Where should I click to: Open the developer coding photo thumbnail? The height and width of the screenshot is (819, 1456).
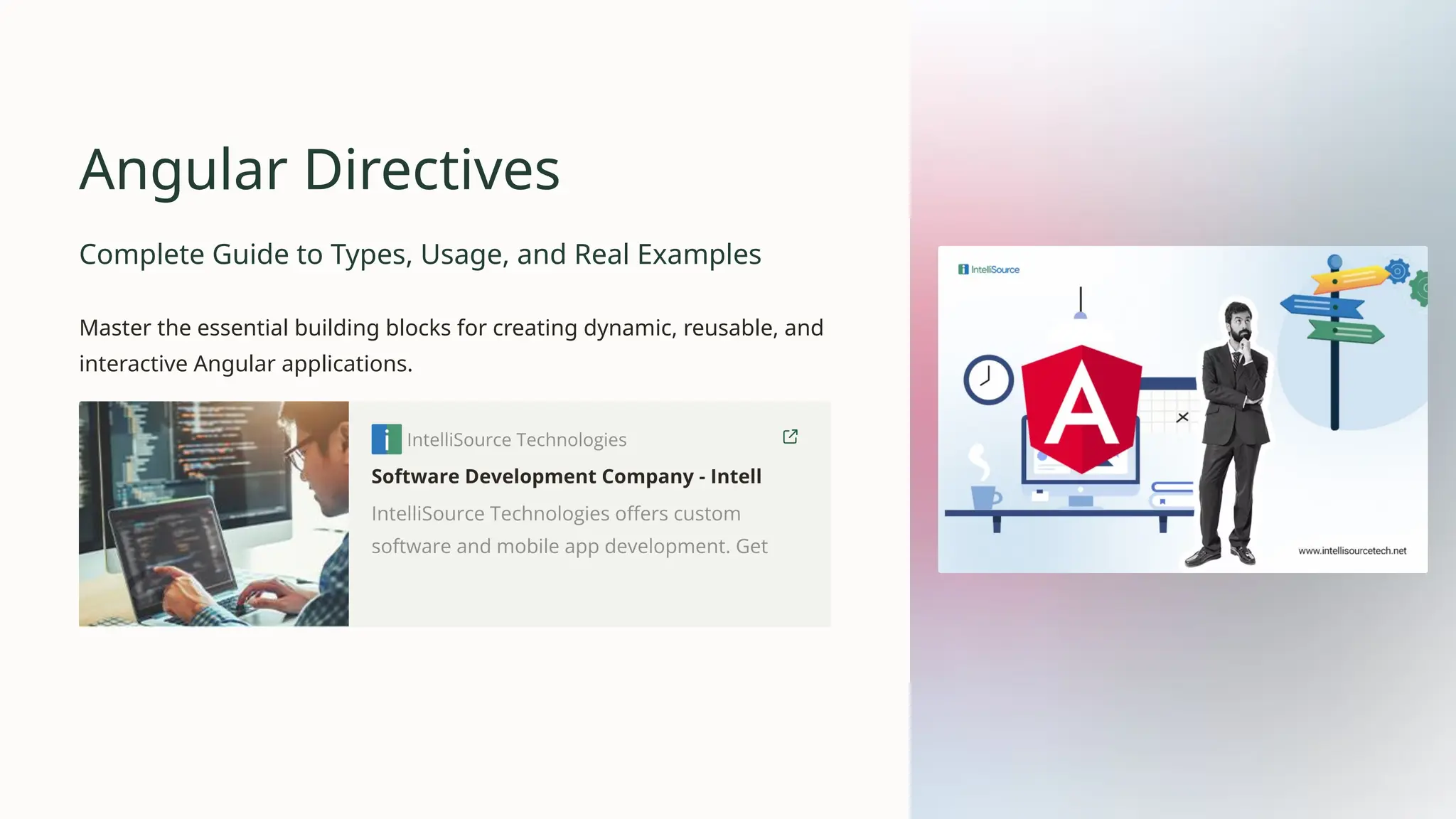click(x=214, y=514)
